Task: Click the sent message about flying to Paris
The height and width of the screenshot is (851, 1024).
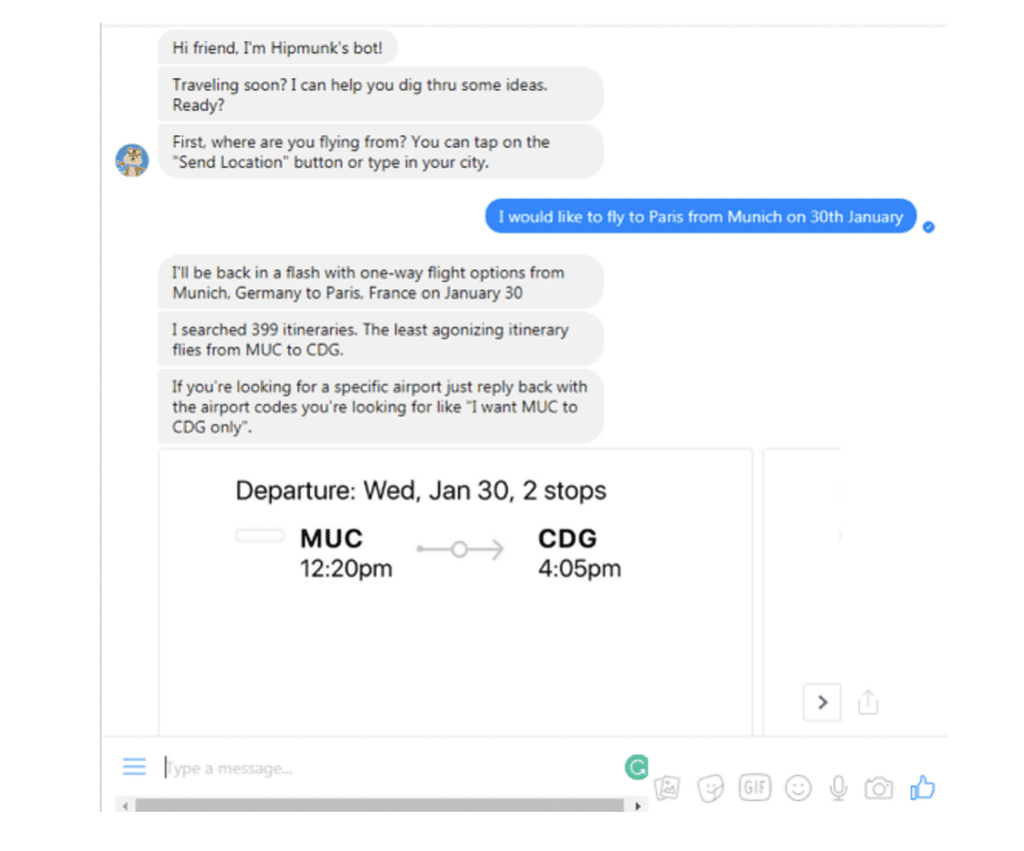Action: pos(701,216)
